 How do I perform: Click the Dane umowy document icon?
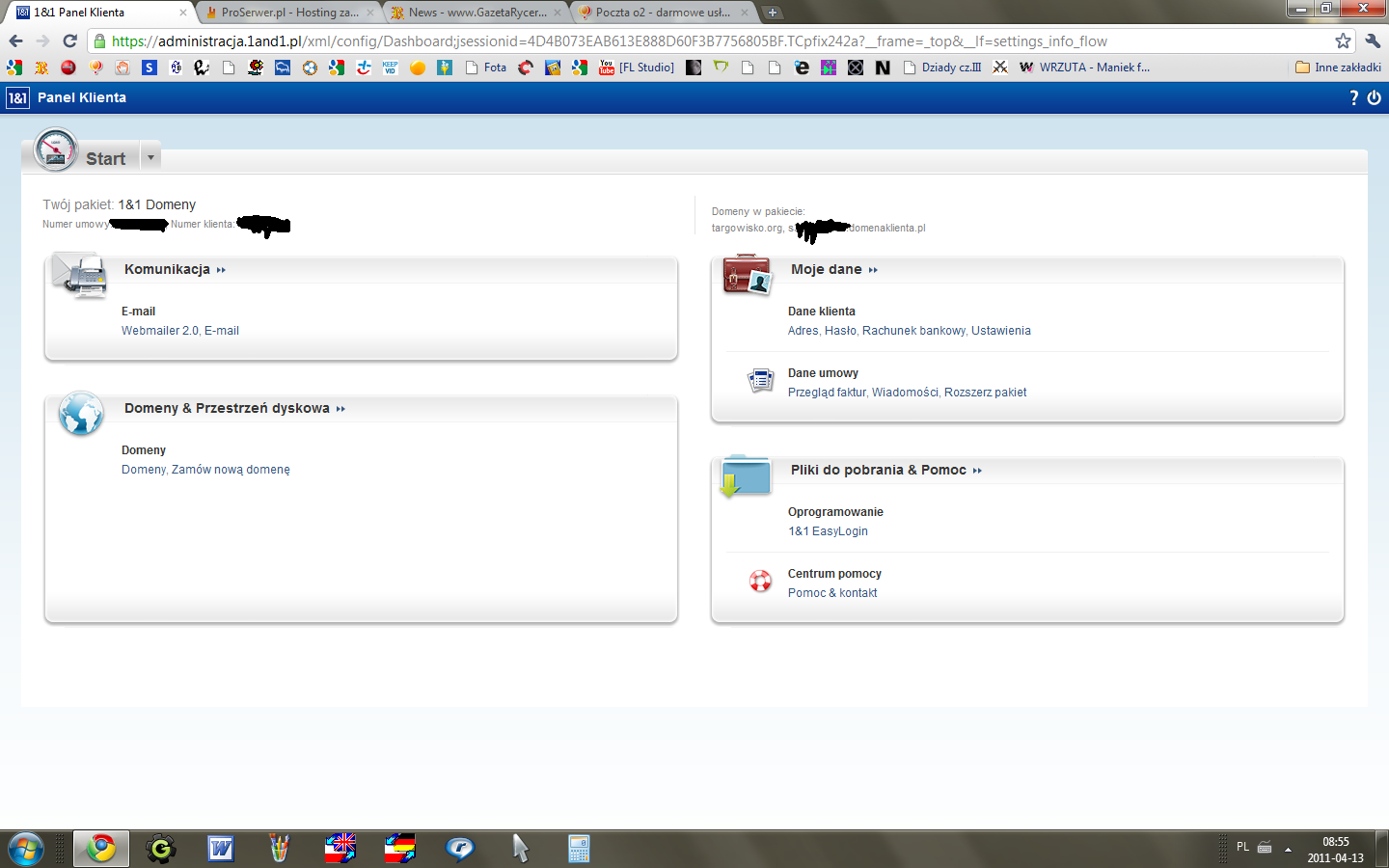click(x=760, y=381)
